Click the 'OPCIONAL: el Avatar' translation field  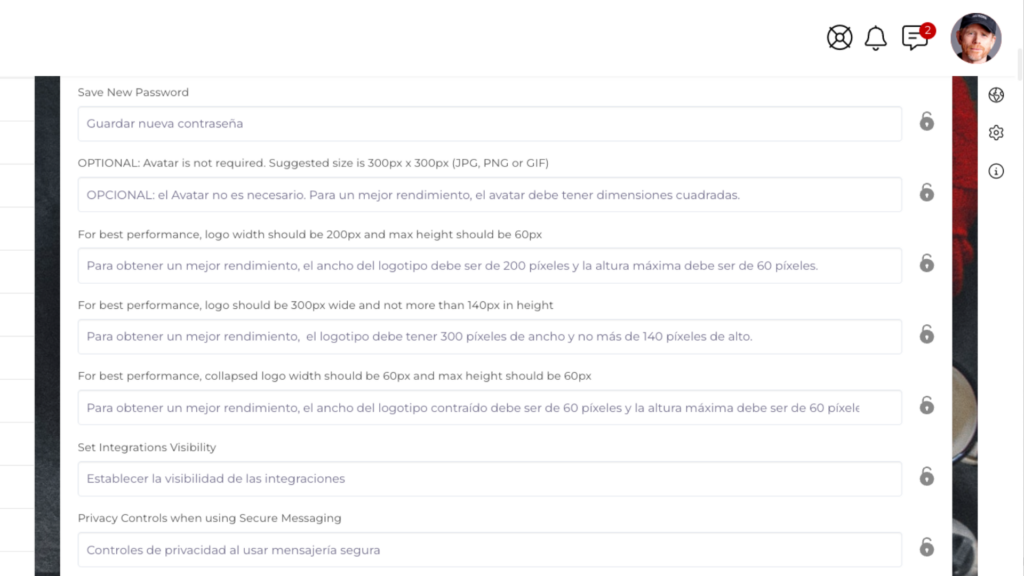(489, 195)
